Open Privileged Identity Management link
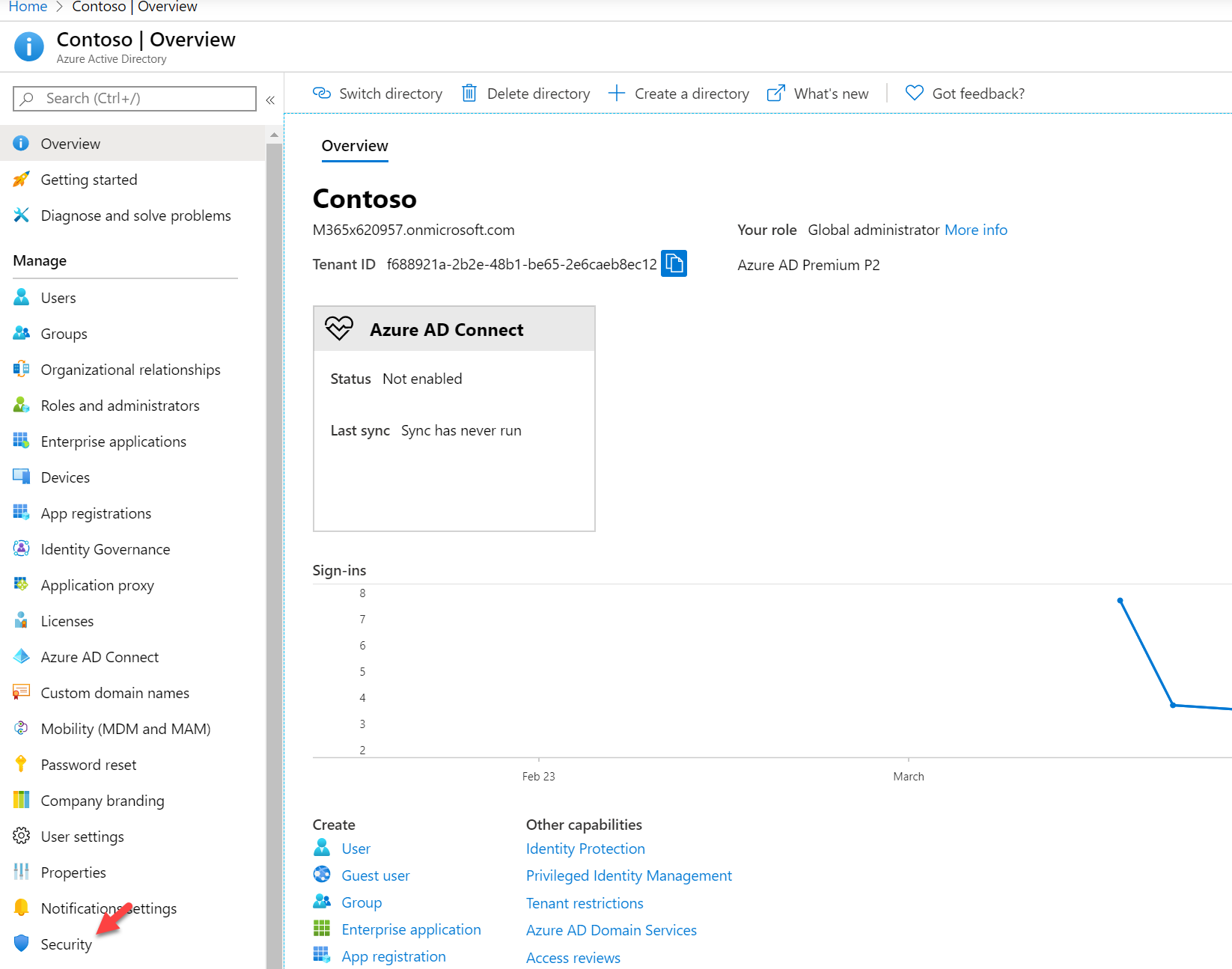Image resolution: width=1232 pixels, height=969 pixels. click(629, 875)
